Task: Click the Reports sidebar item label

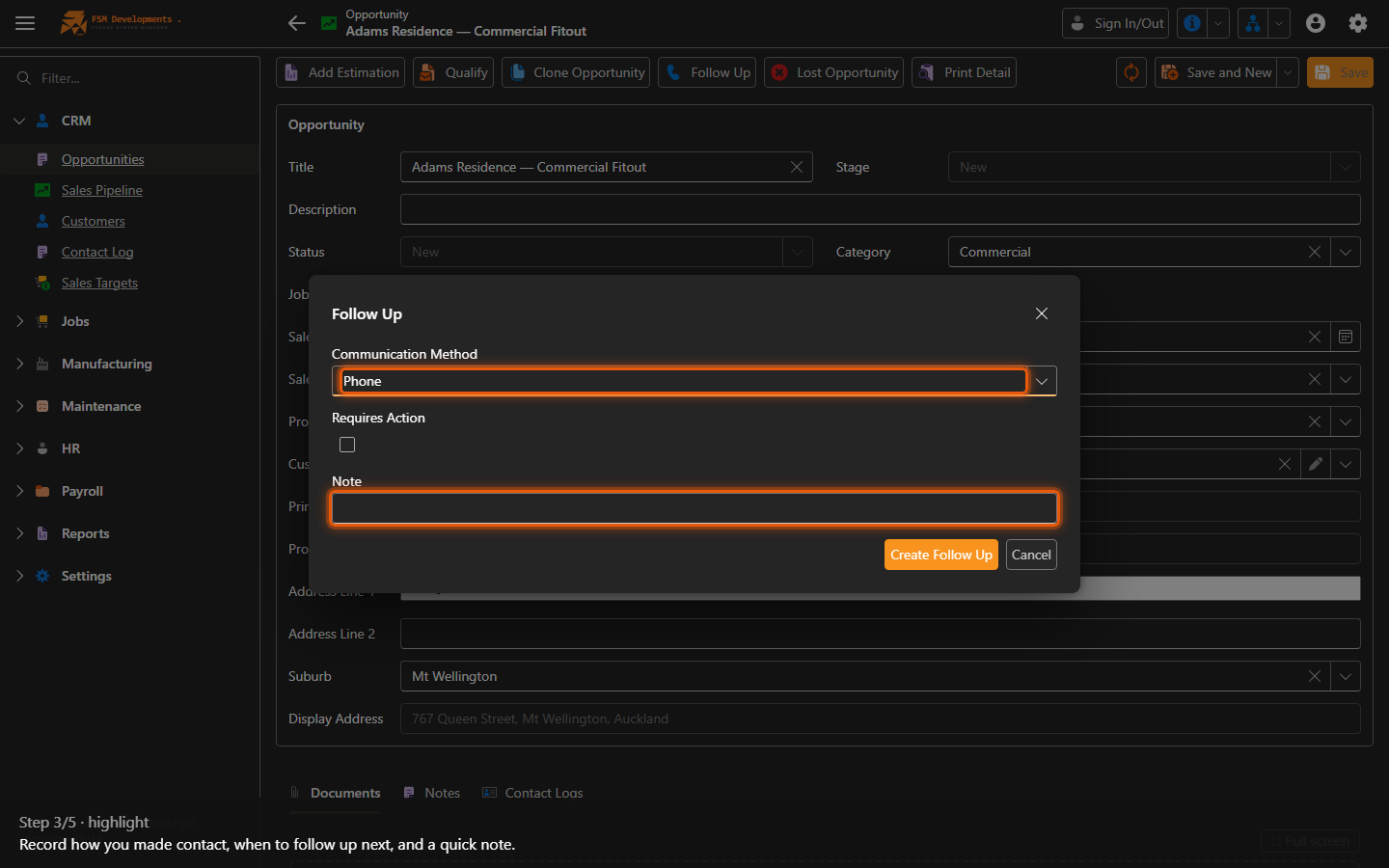Action: [x=85, y=533]
